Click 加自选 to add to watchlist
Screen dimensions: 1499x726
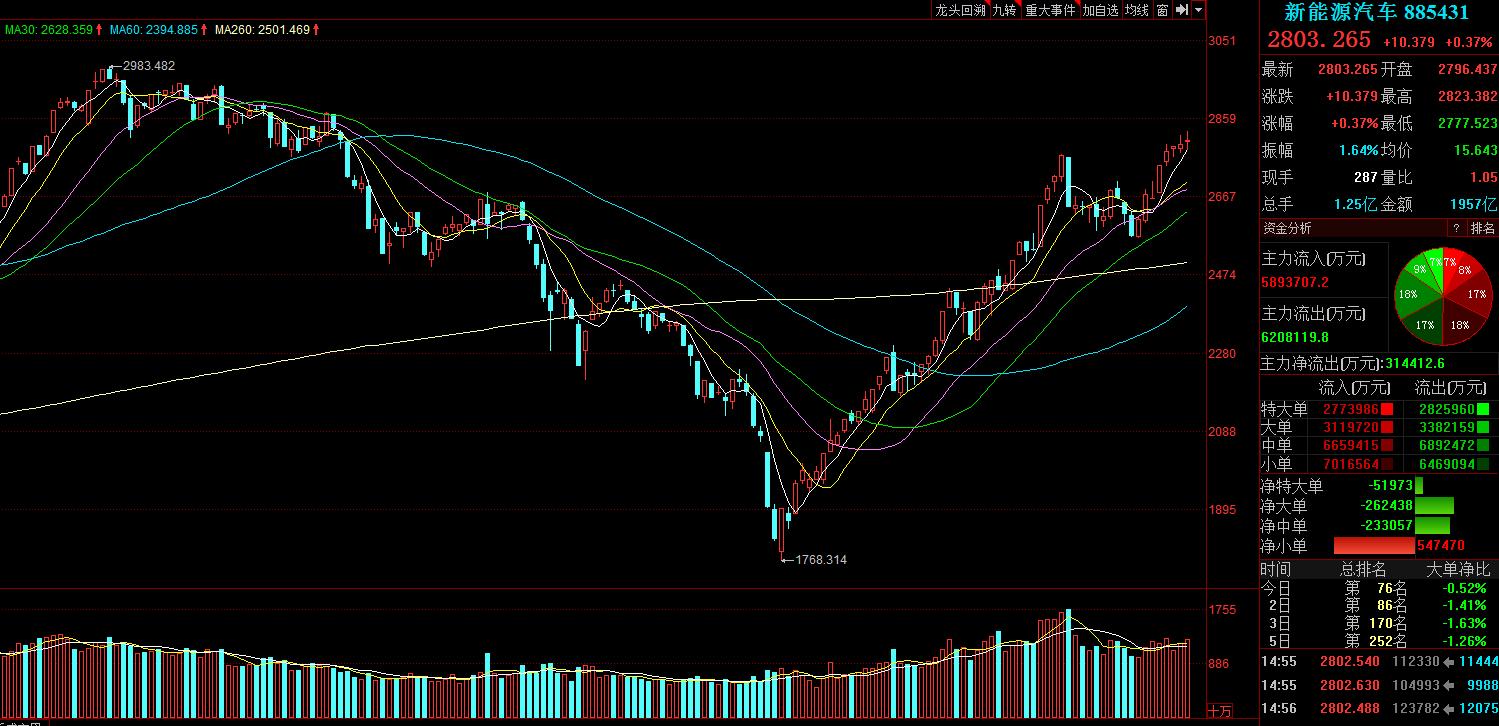point(1100,10)
